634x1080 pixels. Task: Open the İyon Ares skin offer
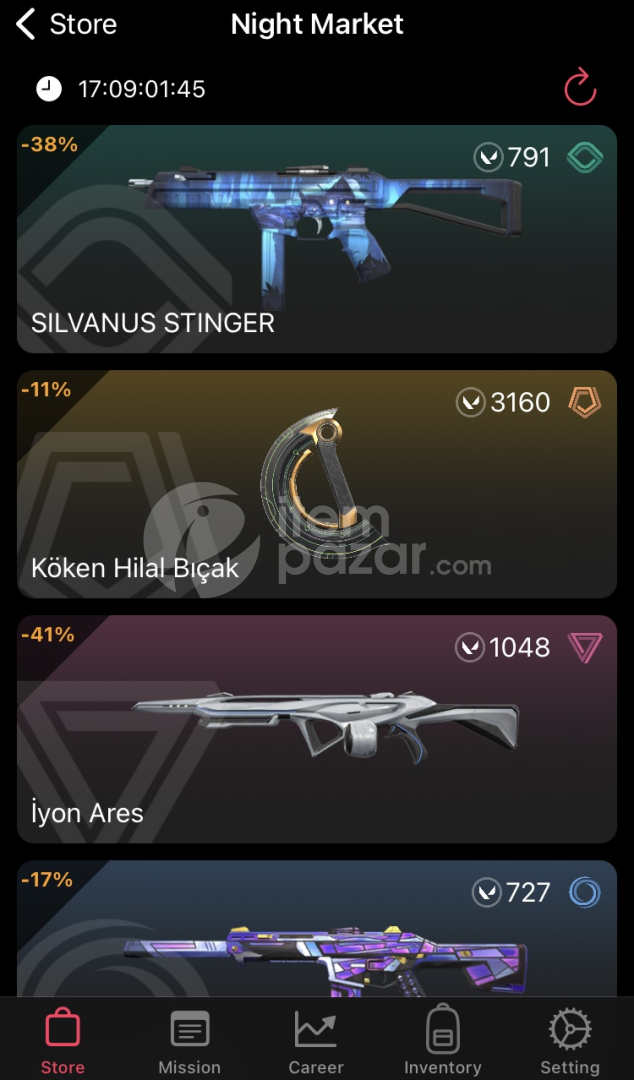tap(317, 729)
